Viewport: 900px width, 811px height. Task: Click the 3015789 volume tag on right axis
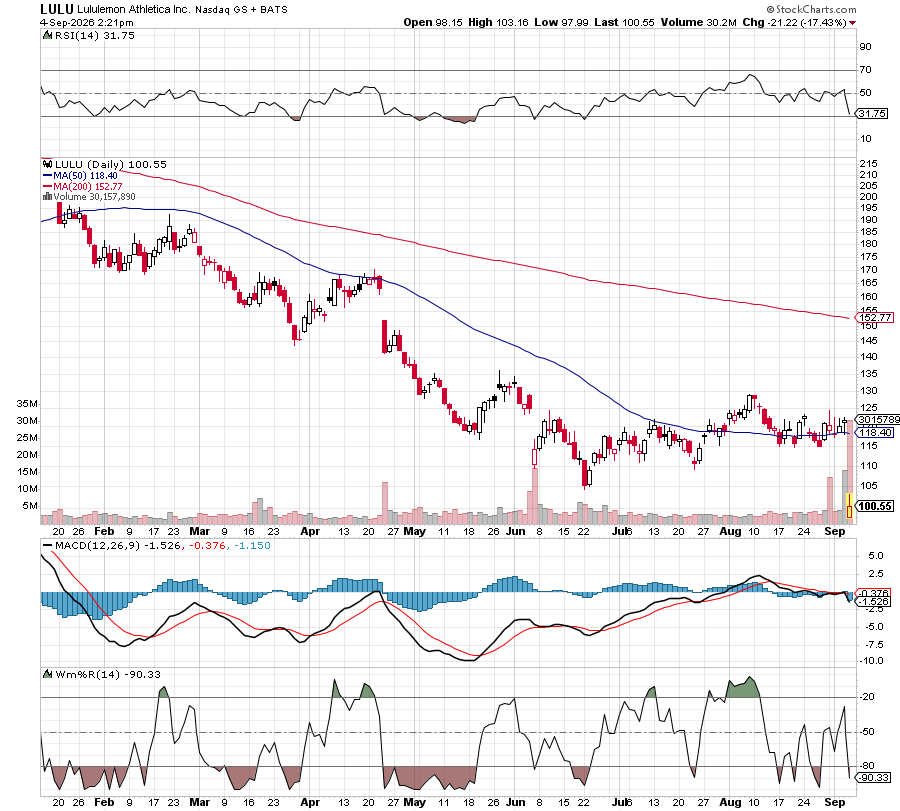click(x=878, y=420)
